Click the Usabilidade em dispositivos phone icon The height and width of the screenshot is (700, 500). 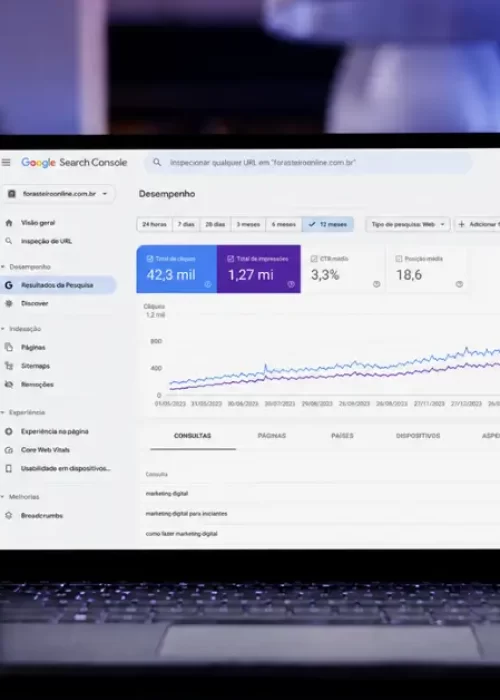click(x=8, y=468)
